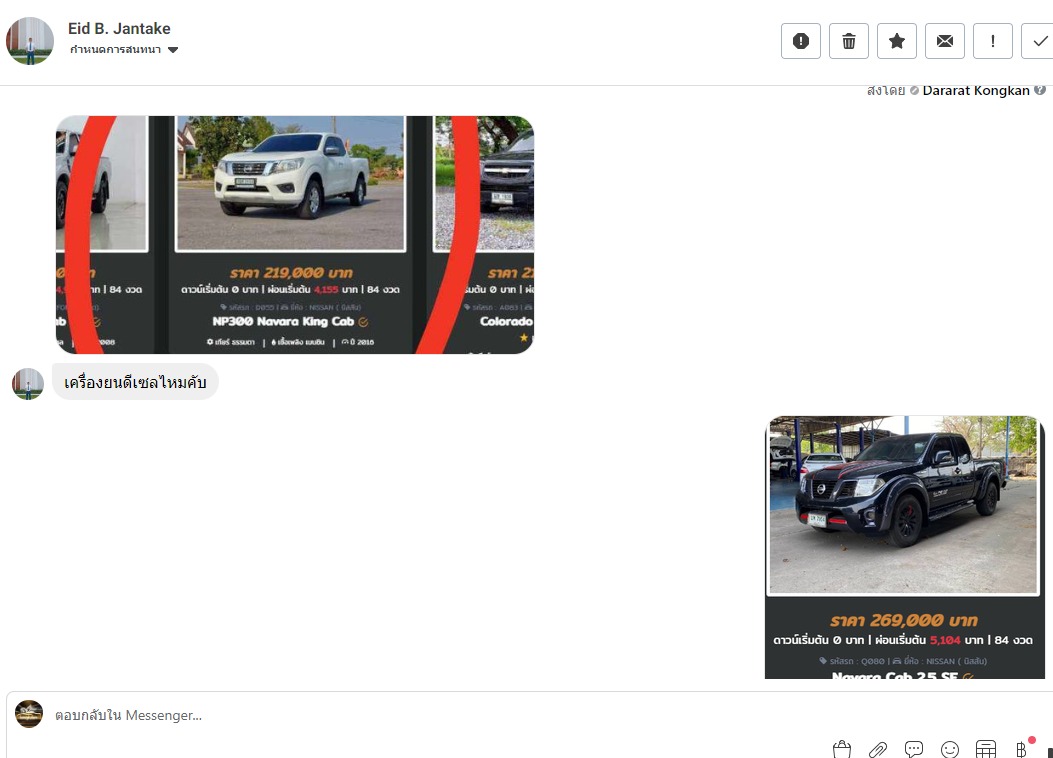Open the calendar appointment icon
This screenshot has width=1053, height=758.
point(986,749)
